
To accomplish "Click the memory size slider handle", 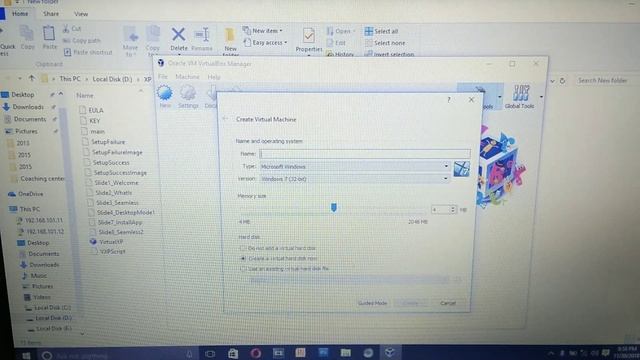I will [x=333, y=207].
